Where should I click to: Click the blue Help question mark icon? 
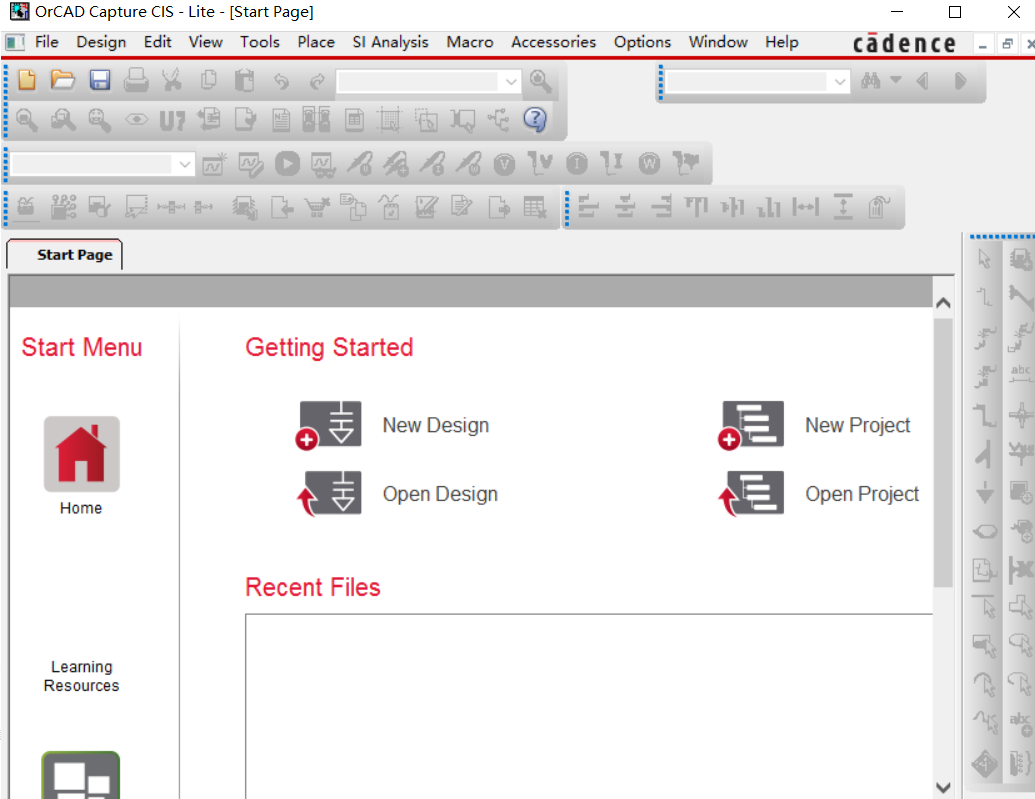pyautogui.click(x=535, y=120)
